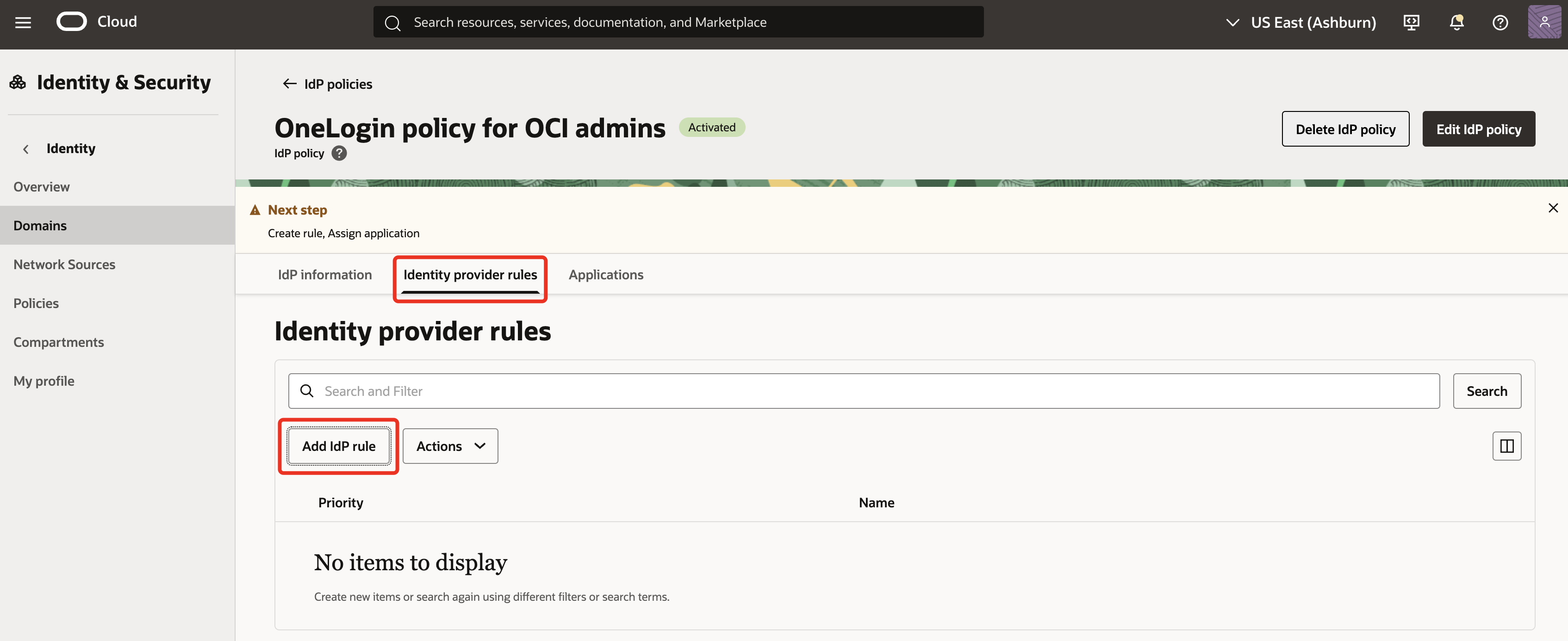Click the Oracle Cloud logo

pyautogui.click(x=72, y=21)
